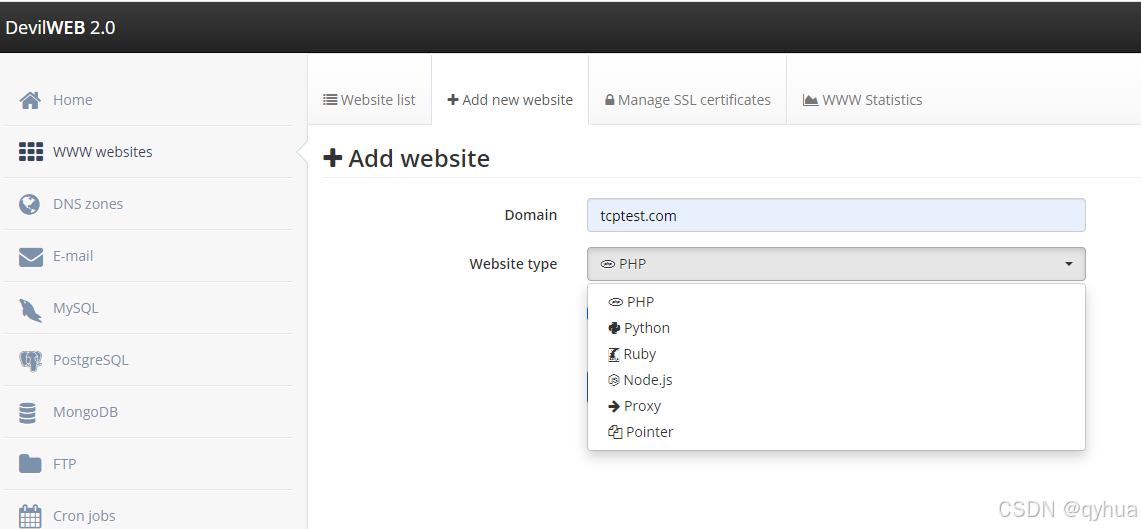The image size is (1141, 529).
Task: Click the Home house icon in sidebar
Action: click(x=31, y=100)
